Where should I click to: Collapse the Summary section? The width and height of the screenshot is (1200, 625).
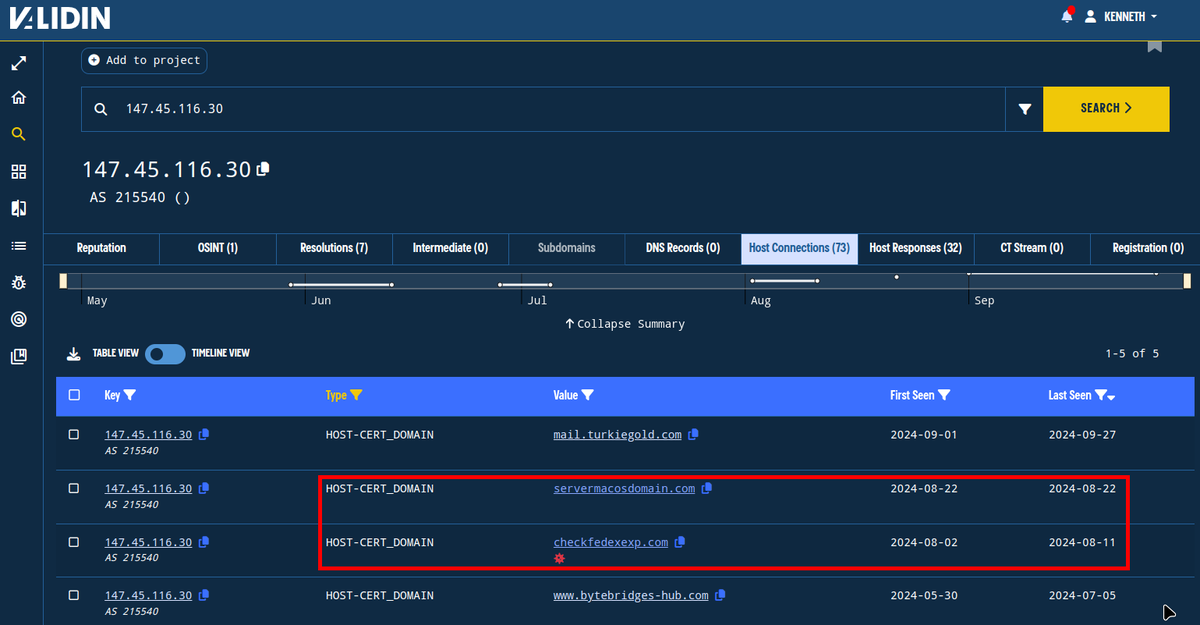(625, 324)
